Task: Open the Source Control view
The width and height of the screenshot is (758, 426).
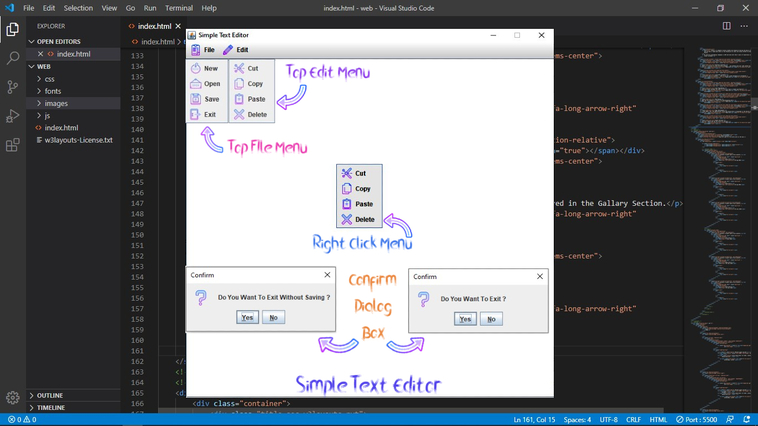Action: click(13, 88)
